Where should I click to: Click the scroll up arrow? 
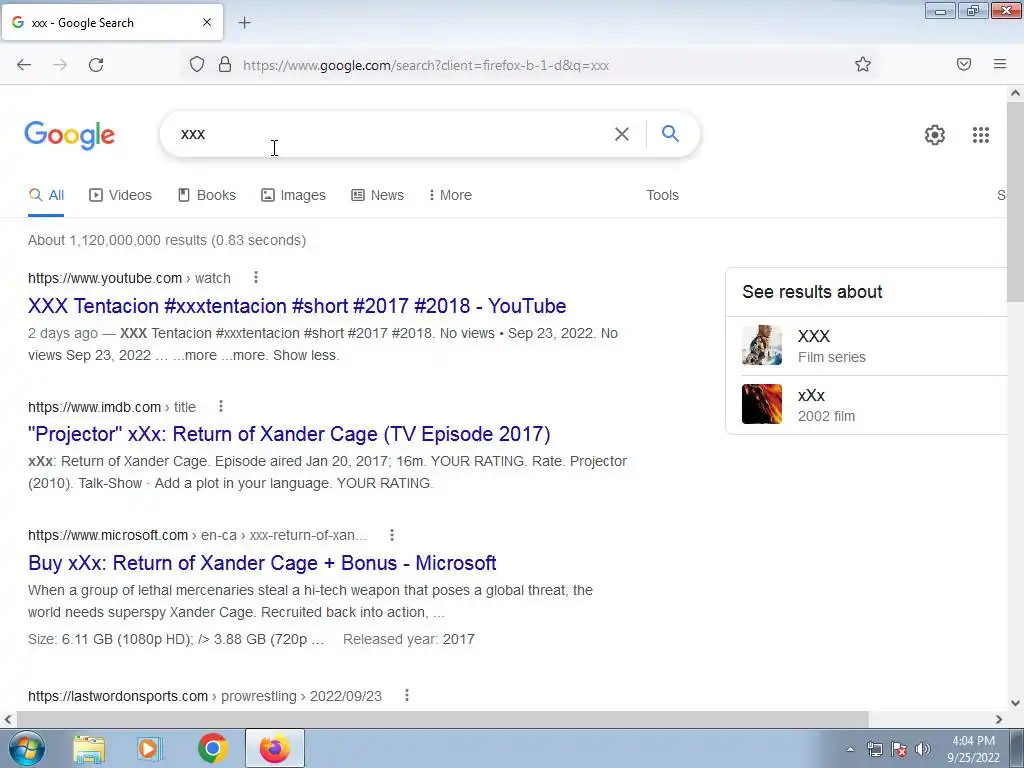1015,93
